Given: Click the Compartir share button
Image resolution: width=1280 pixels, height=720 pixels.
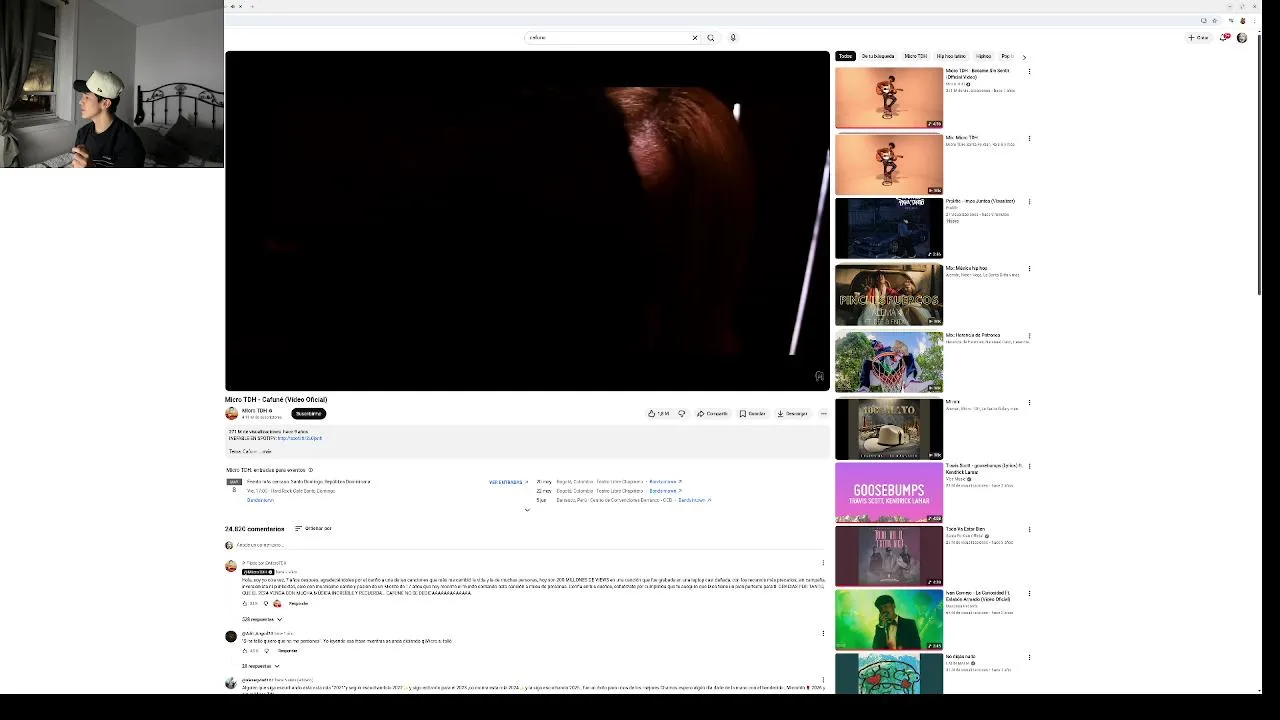Looking at the screenshot, I should pyautogui.click(x=713, y=413).
